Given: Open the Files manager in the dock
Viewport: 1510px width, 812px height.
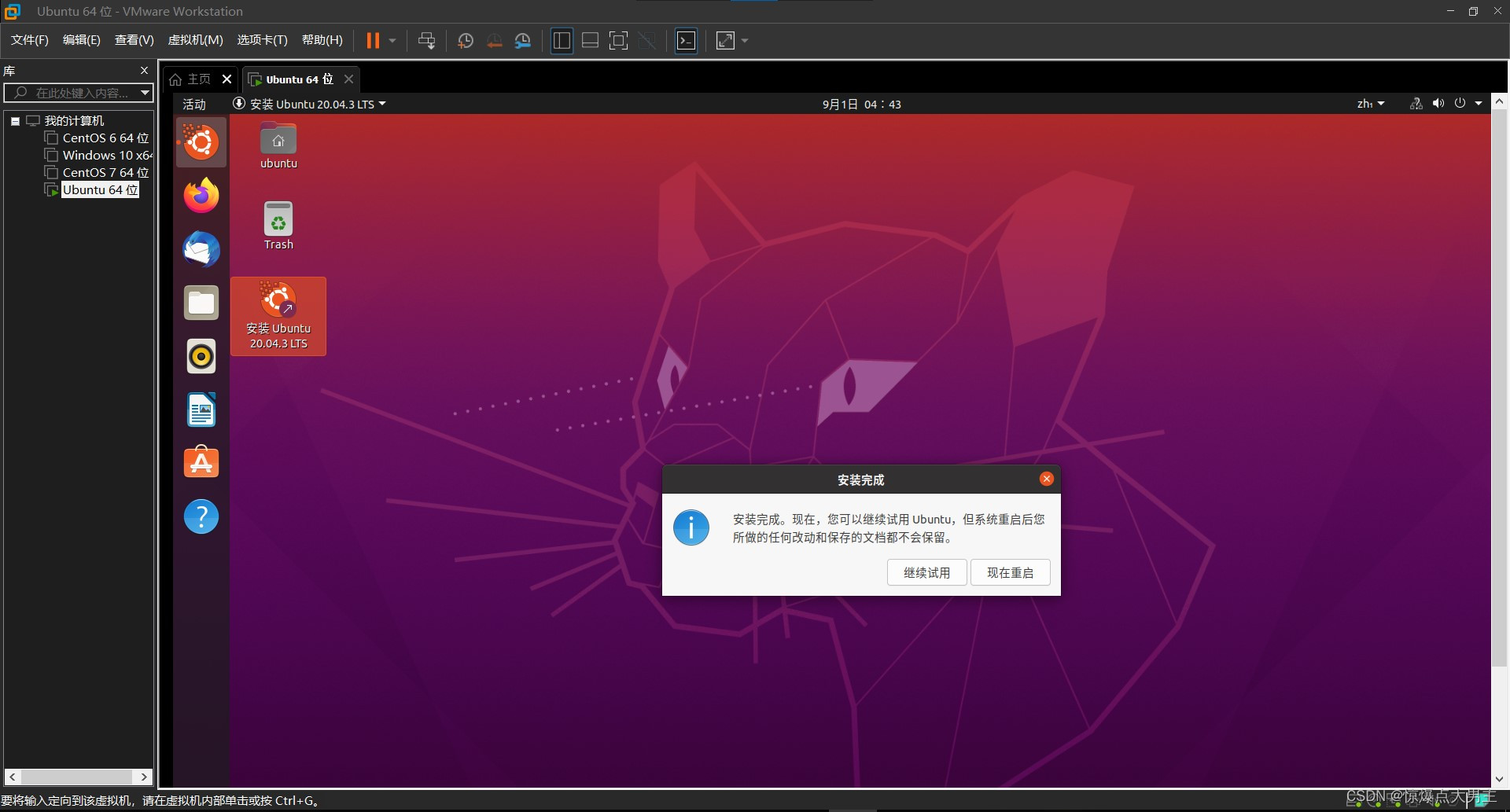Looking at the screenshot, I should [201, 303].
